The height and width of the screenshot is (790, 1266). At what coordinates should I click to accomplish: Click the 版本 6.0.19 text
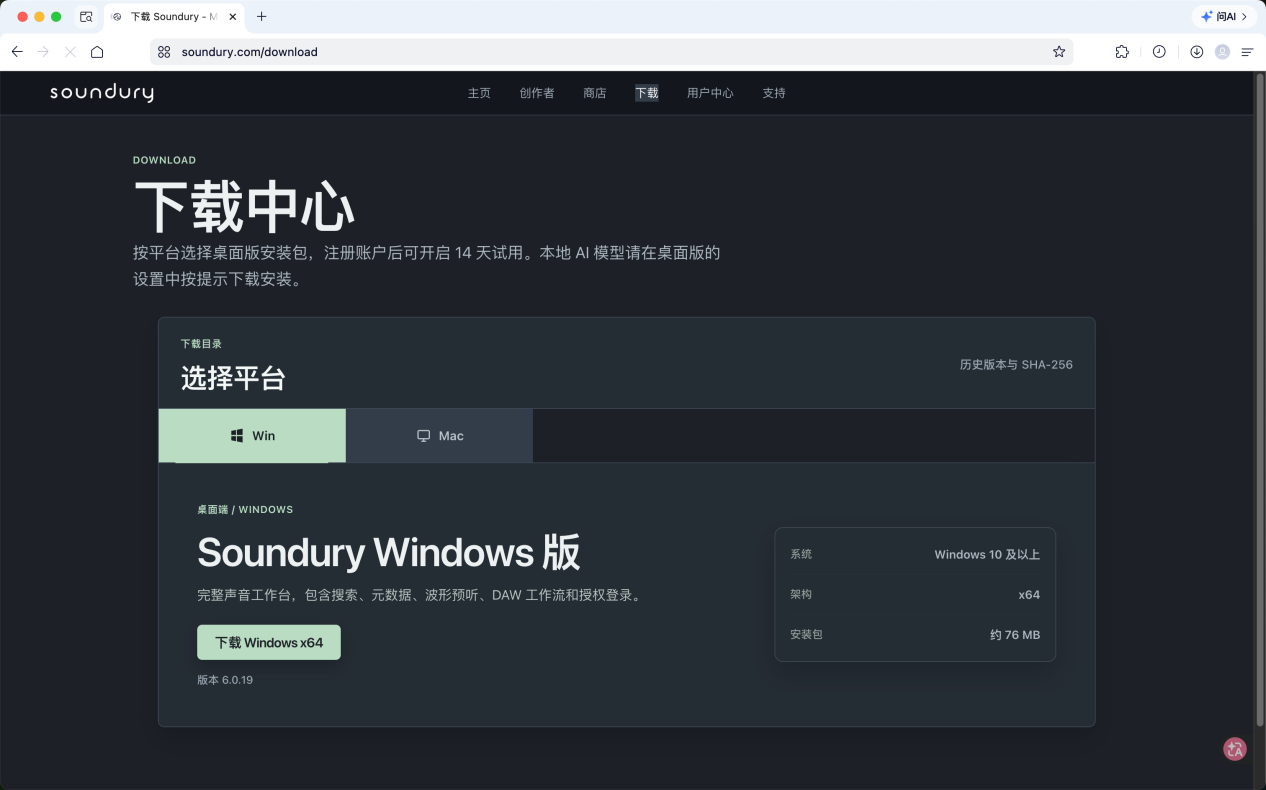coord(225,680)
